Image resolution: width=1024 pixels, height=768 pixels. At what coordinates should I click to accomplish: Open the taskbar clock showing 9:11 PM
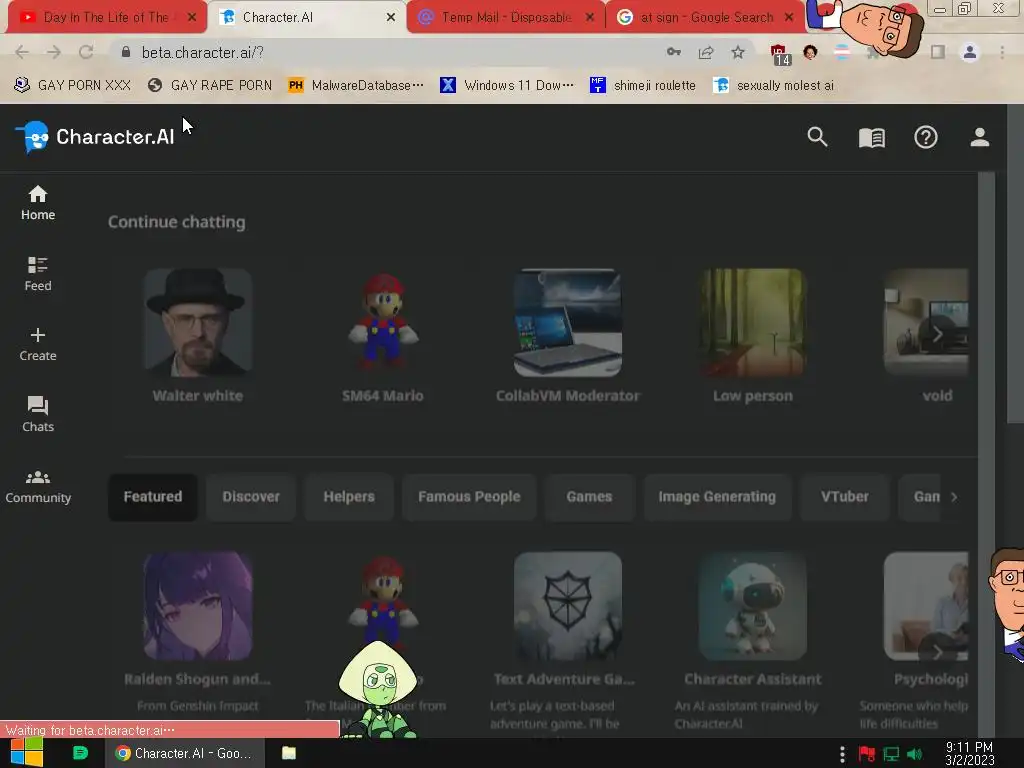(x=969, y=754)
